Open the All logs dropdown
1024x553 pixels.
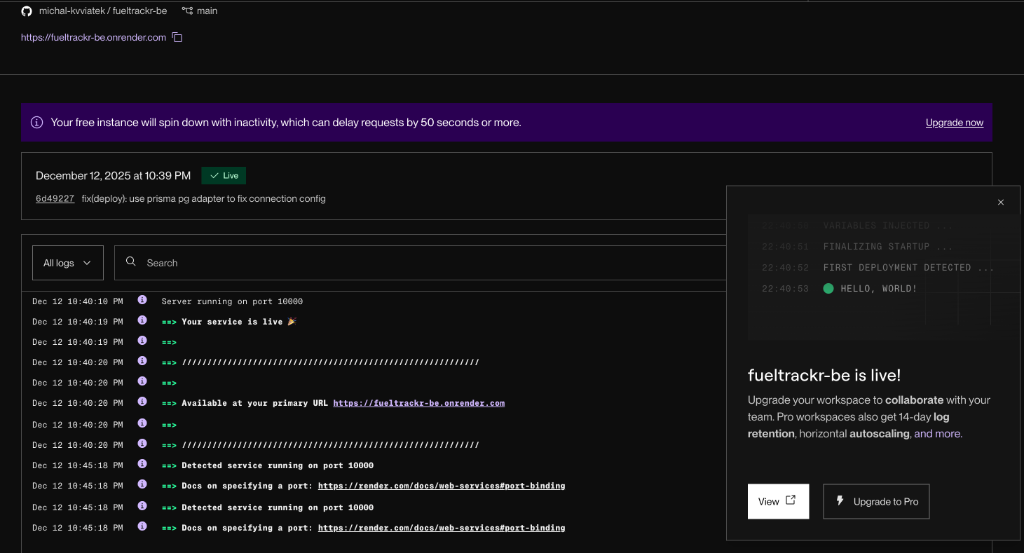[67, 263]
